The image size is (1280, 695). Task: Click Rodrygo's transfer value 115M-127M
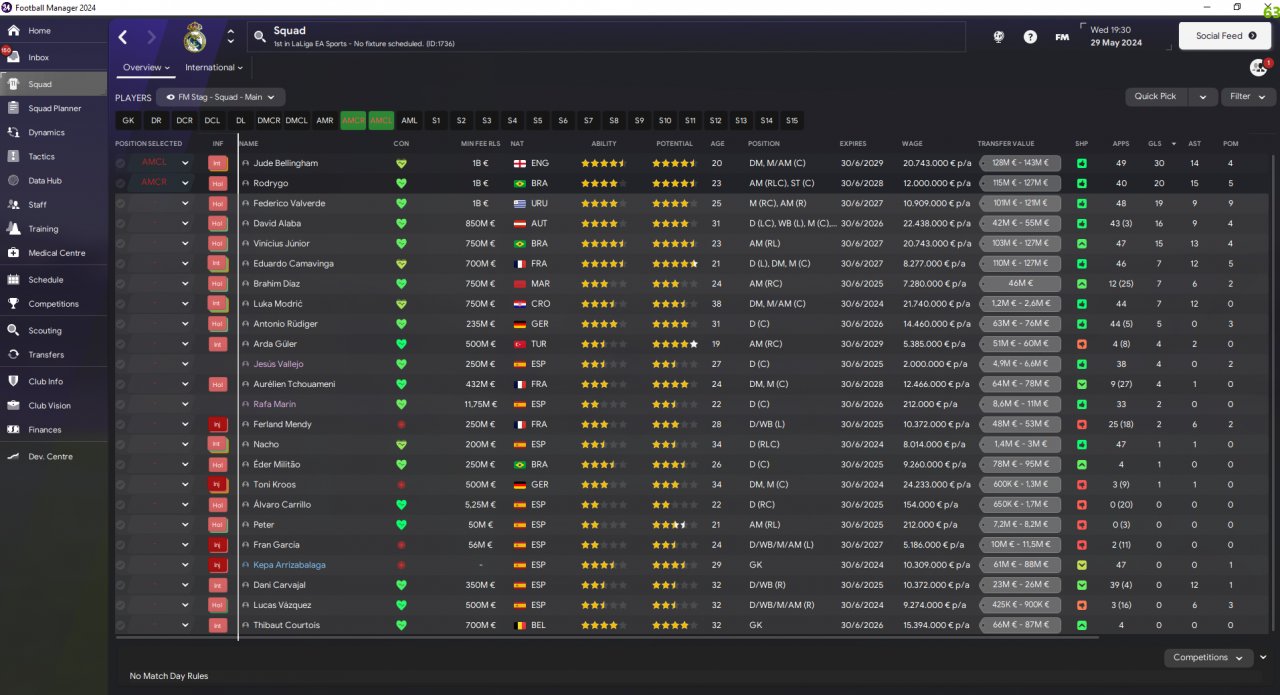point(1020,183)
